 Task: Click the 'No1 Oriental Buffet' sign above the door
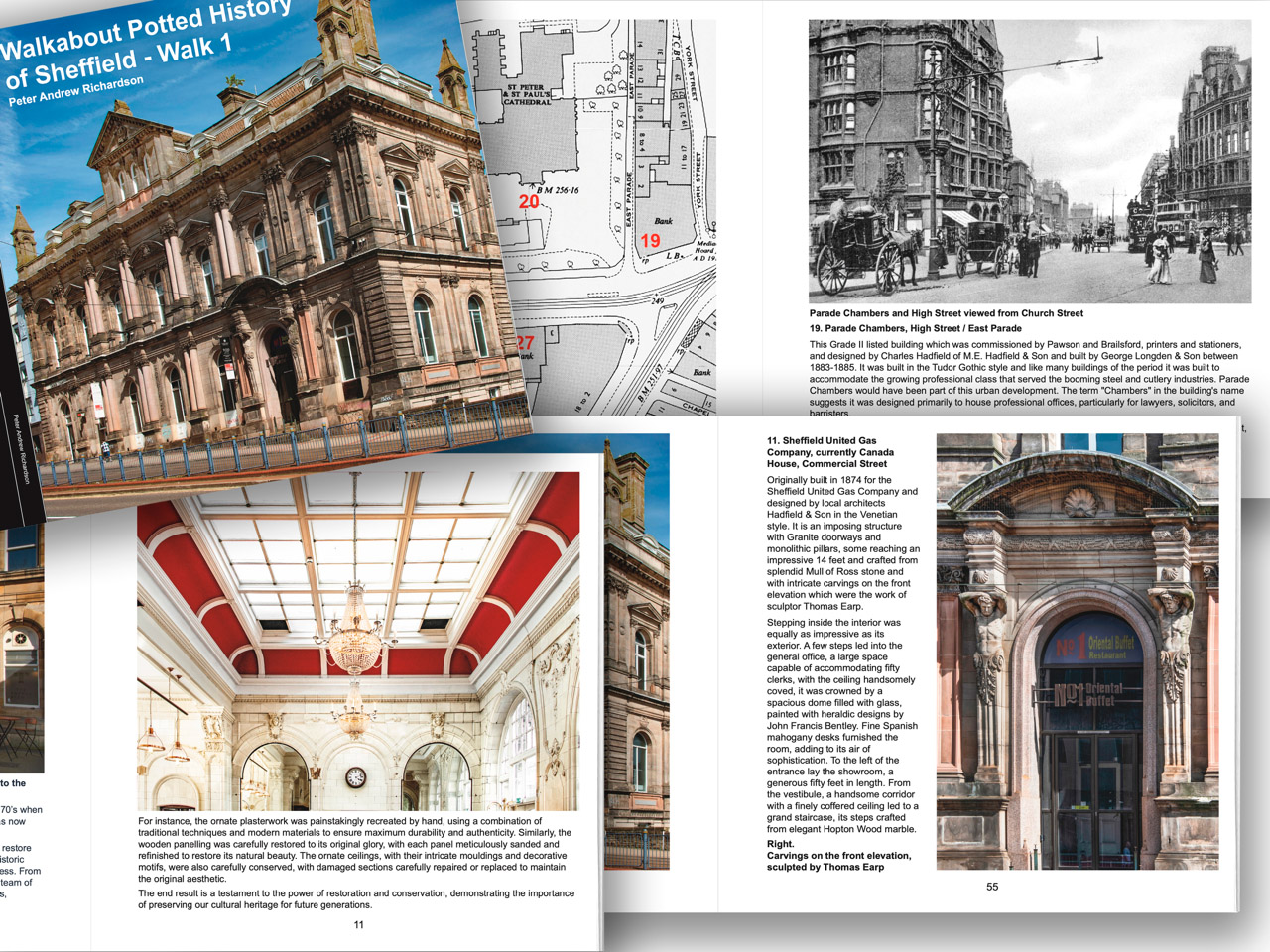[x=1089, y=694]
